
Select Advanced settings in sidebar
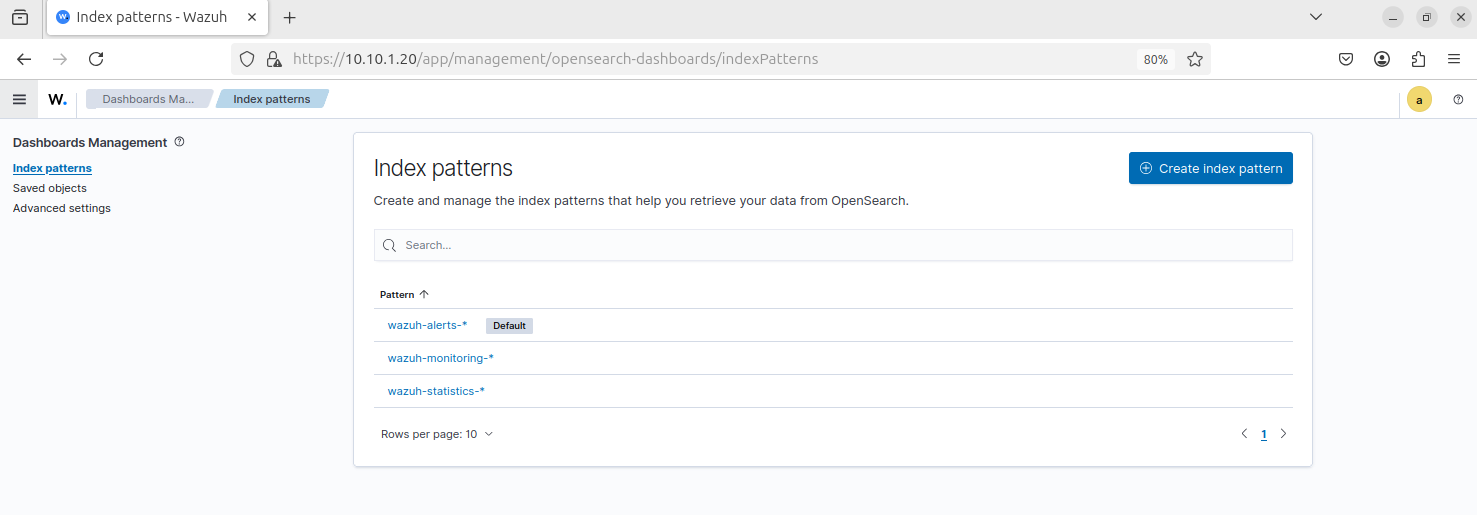(x=62, y=208)
